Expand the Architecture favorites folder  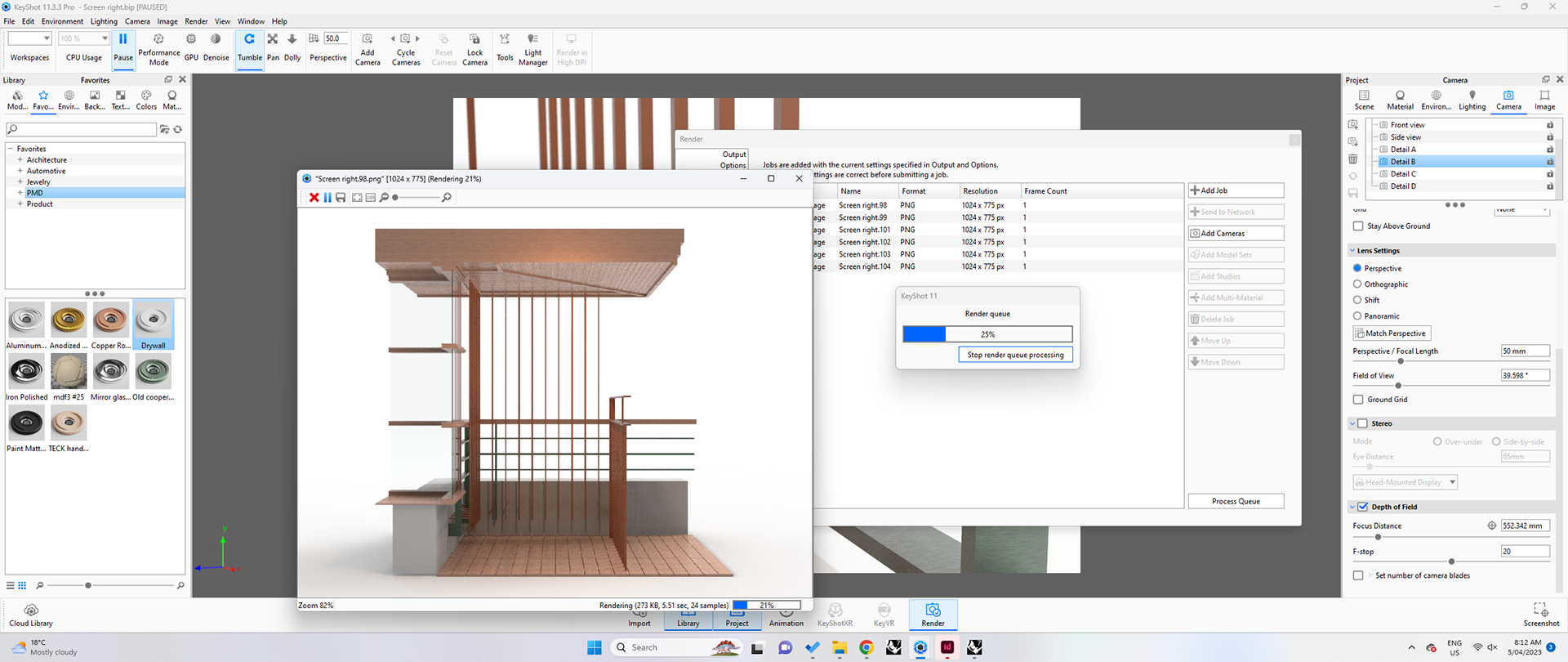click(20, 159)
